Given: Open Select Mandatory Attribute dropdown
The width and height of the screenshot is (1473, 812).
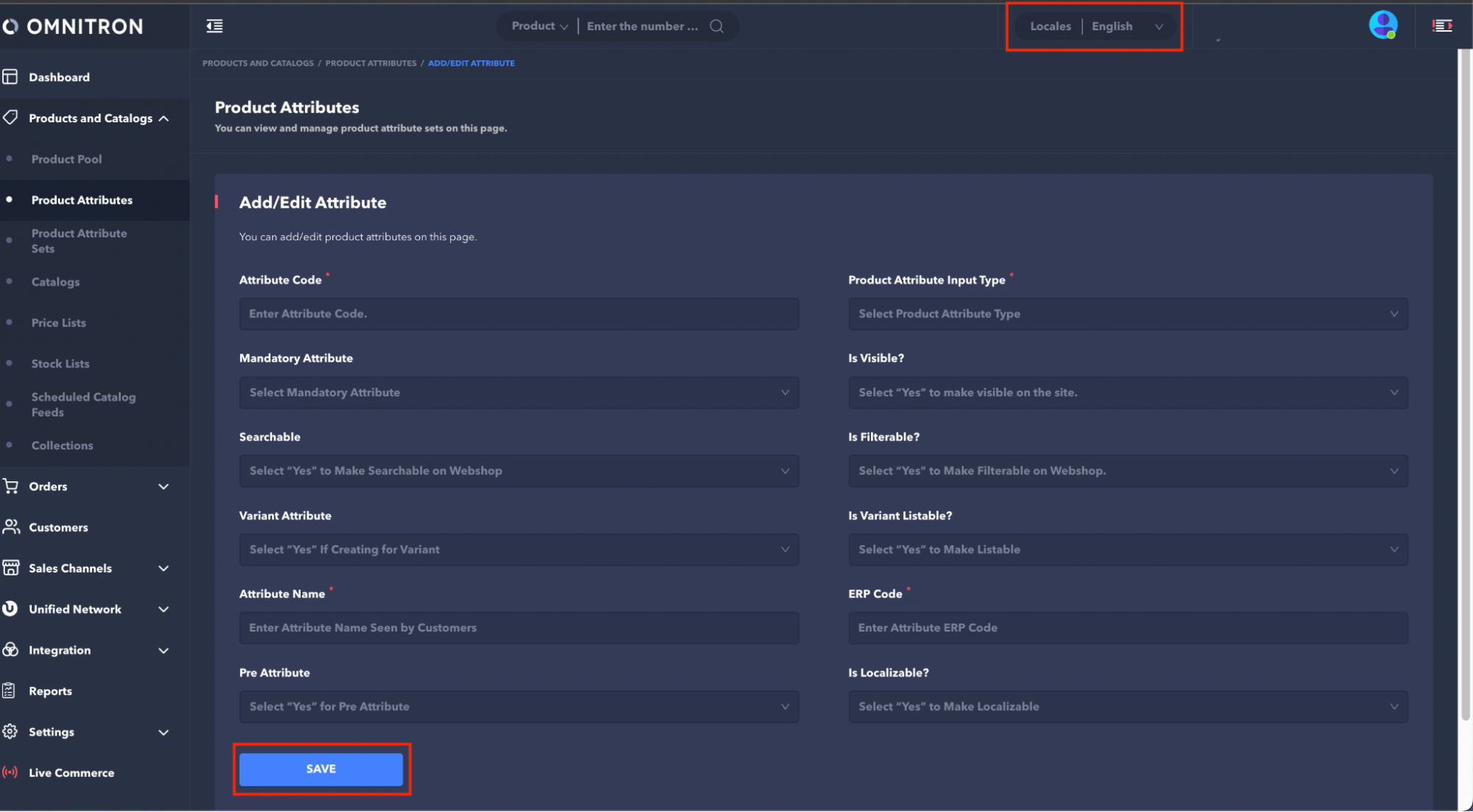Looking at the screenshot, I should 519,393.
